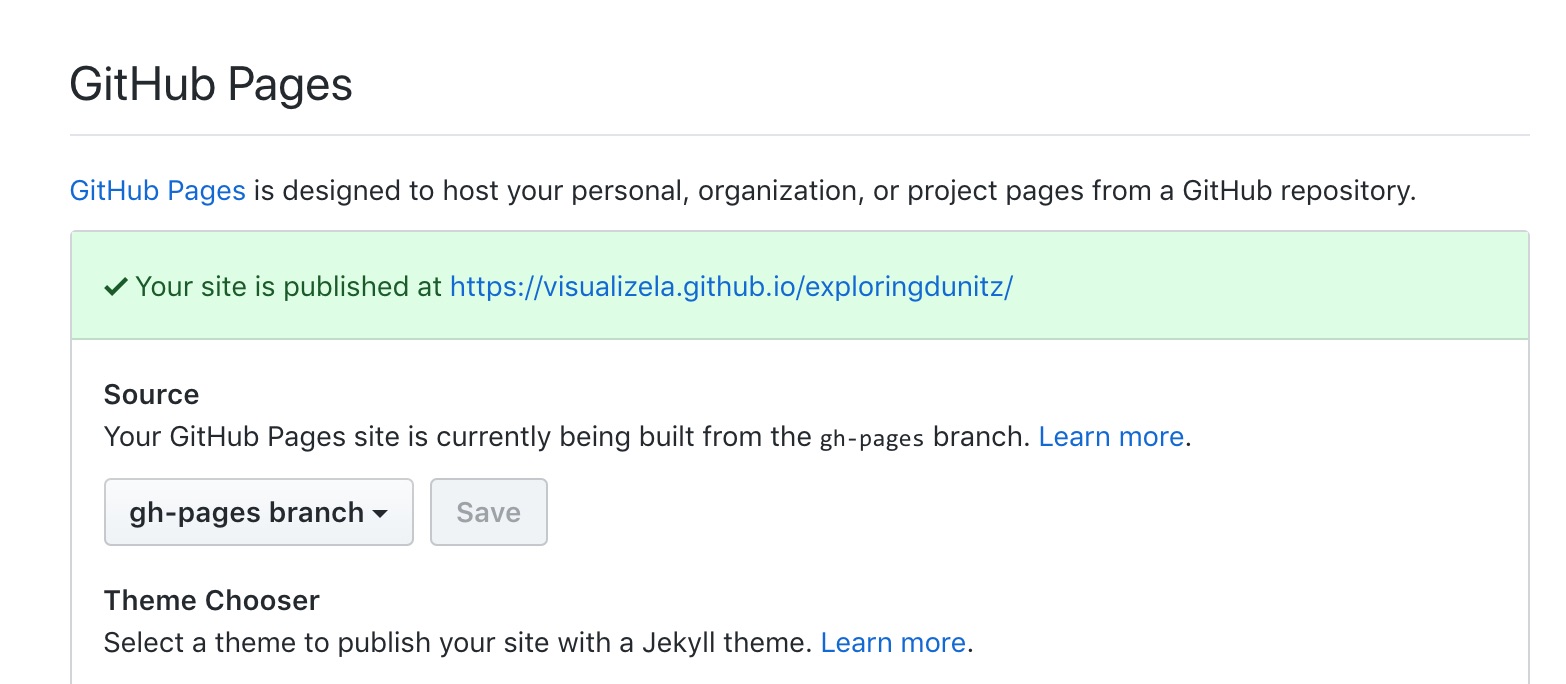Follow Learn more link beside Source description
The image size is (1566, 684).
(x=1111, y=437)
